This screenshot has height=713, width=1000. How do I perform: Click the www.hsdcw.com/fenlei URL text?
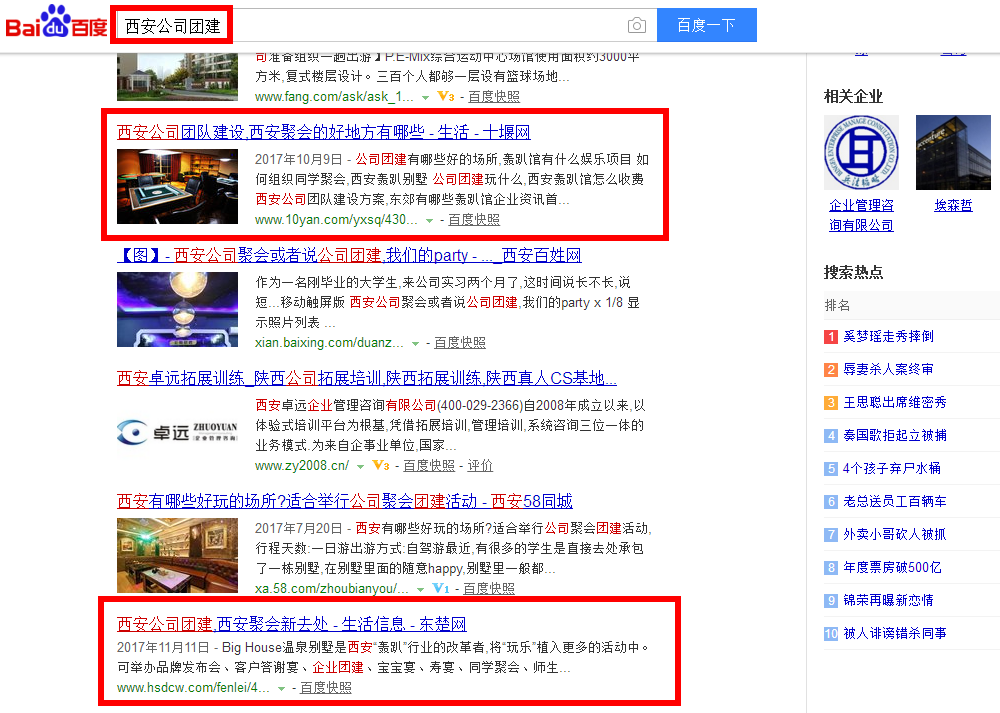click(x=193, y=687)
